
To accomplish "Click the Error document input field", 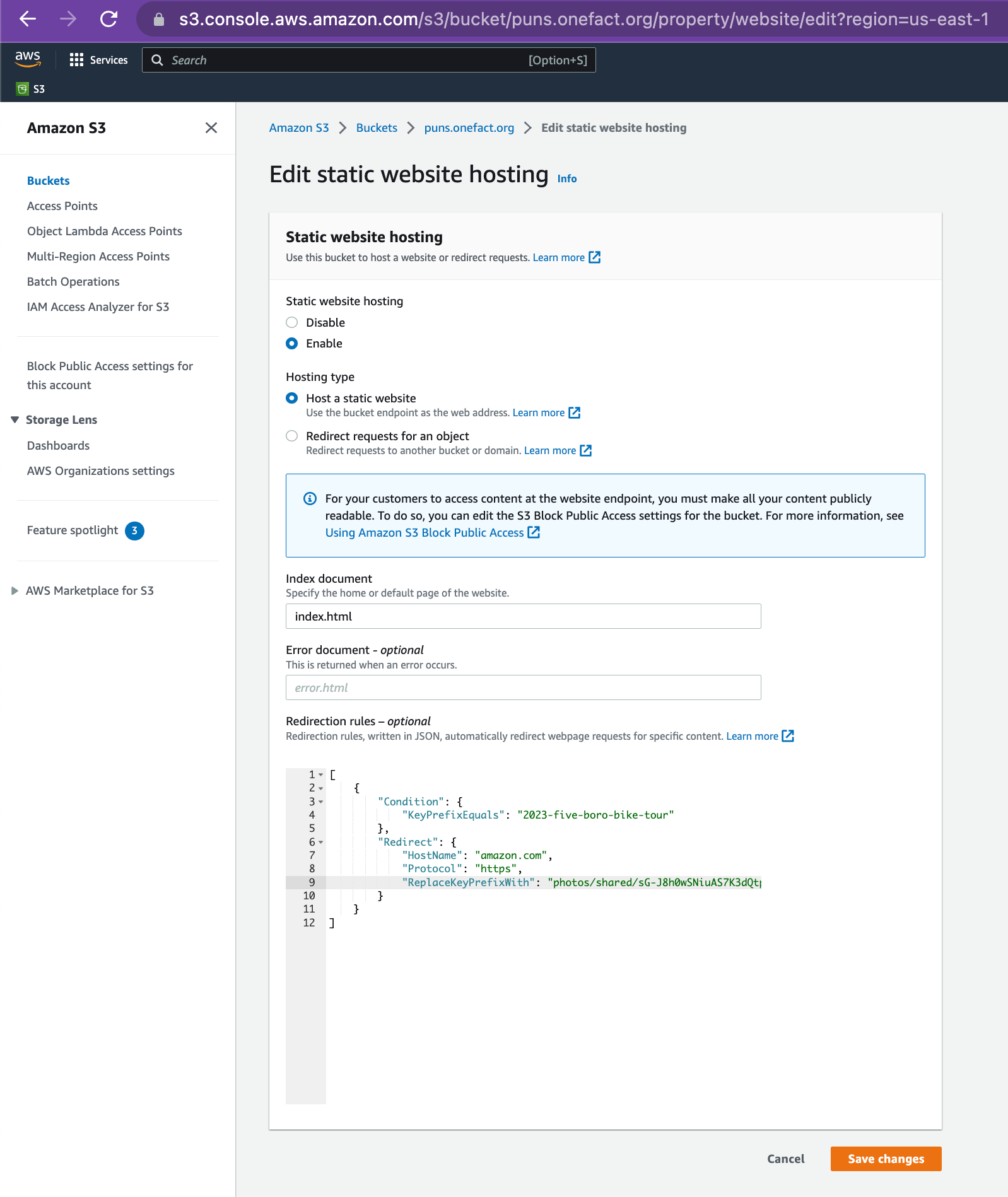I will [x=524, y=687].
